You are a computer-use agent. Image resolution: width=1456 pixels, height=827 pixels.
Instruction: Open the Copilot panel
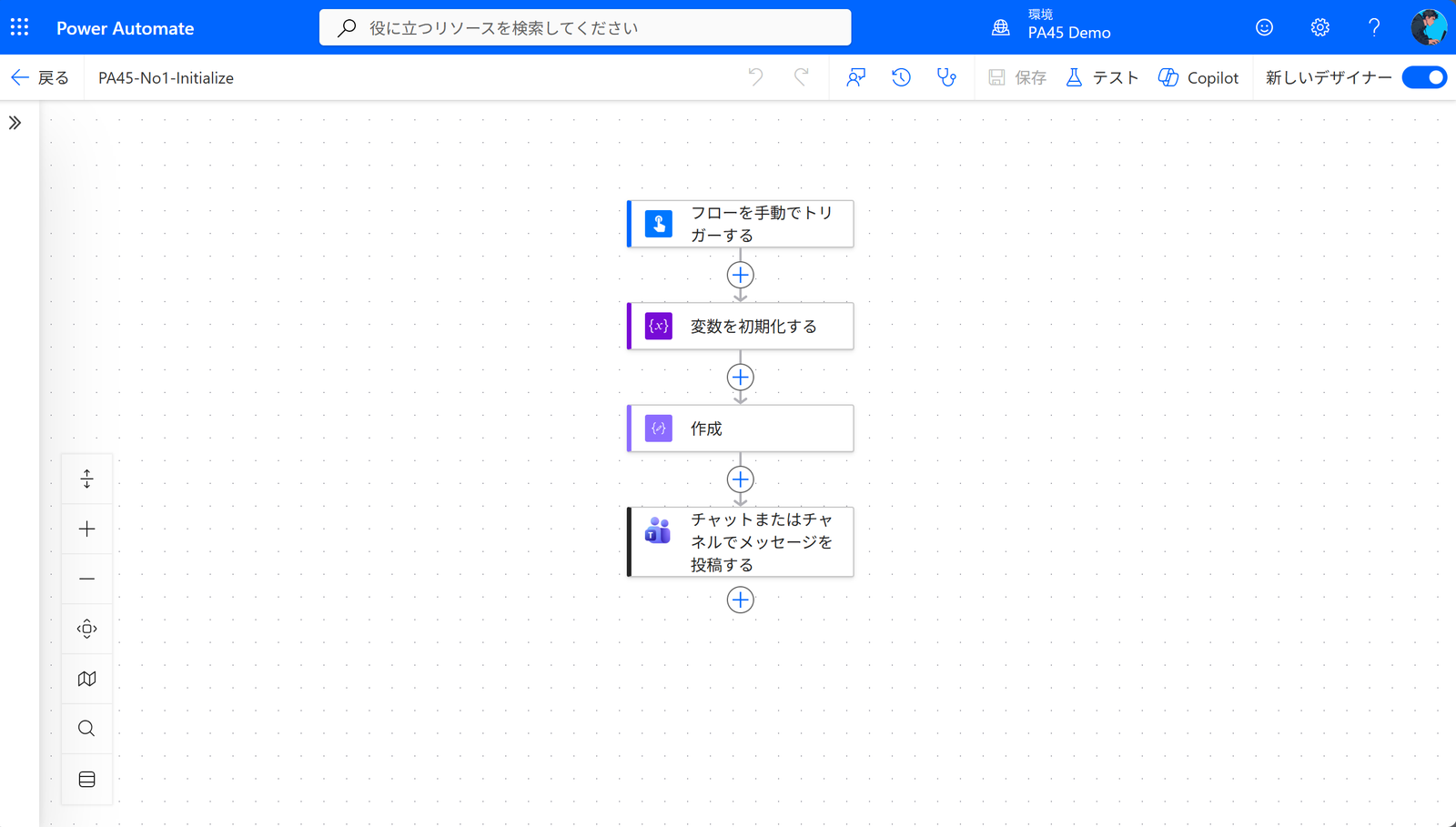pos(1198,78)
